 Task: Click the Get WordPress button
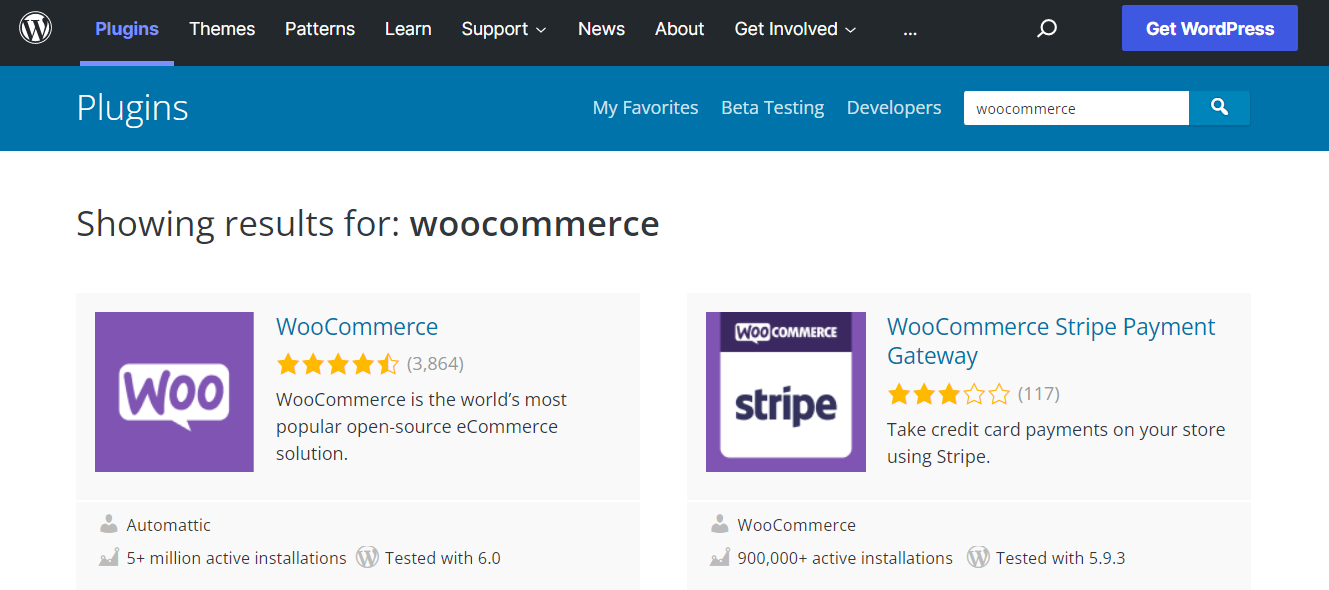point(1210,28)
